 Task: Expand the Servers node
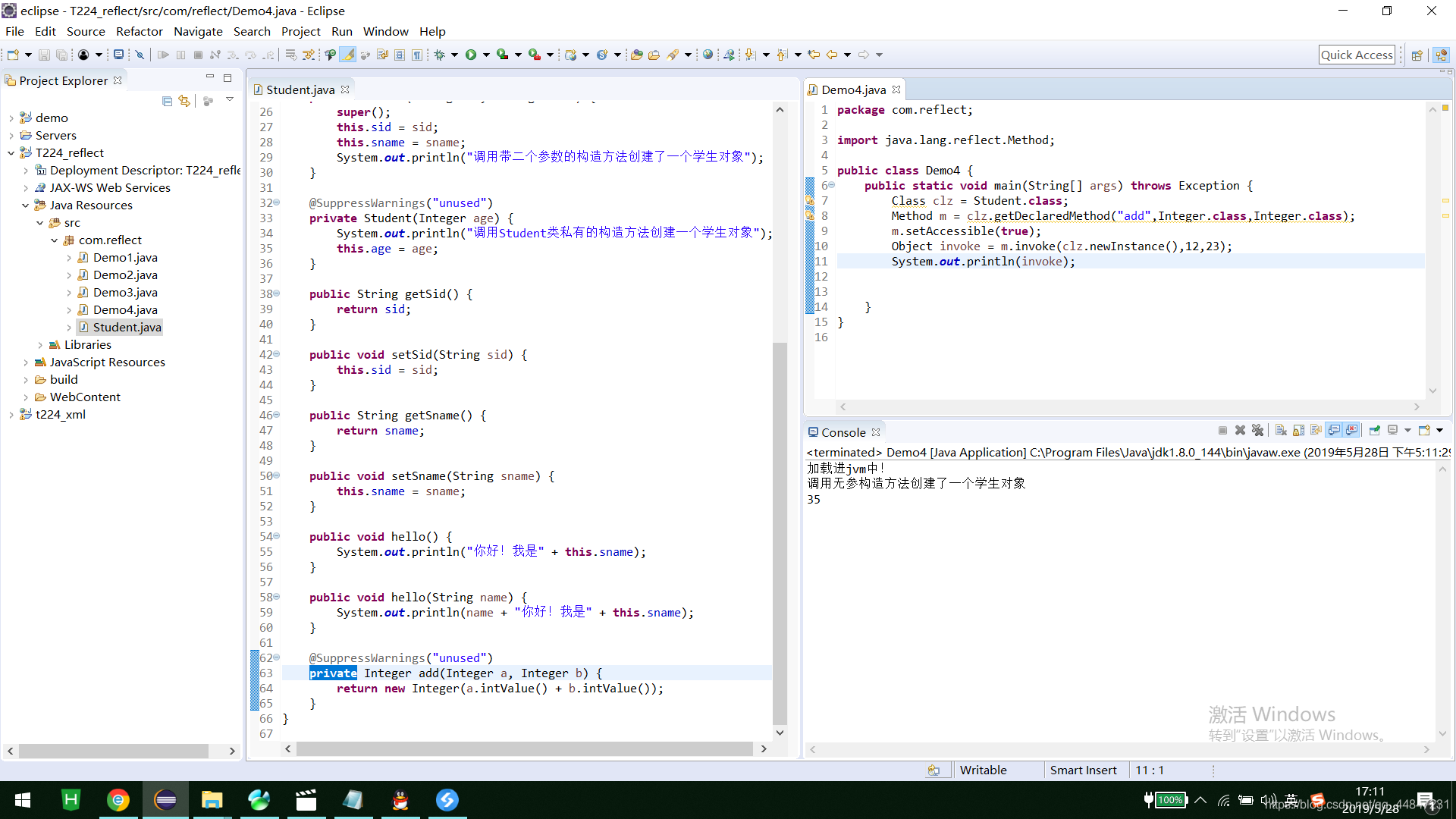[11, 136]
